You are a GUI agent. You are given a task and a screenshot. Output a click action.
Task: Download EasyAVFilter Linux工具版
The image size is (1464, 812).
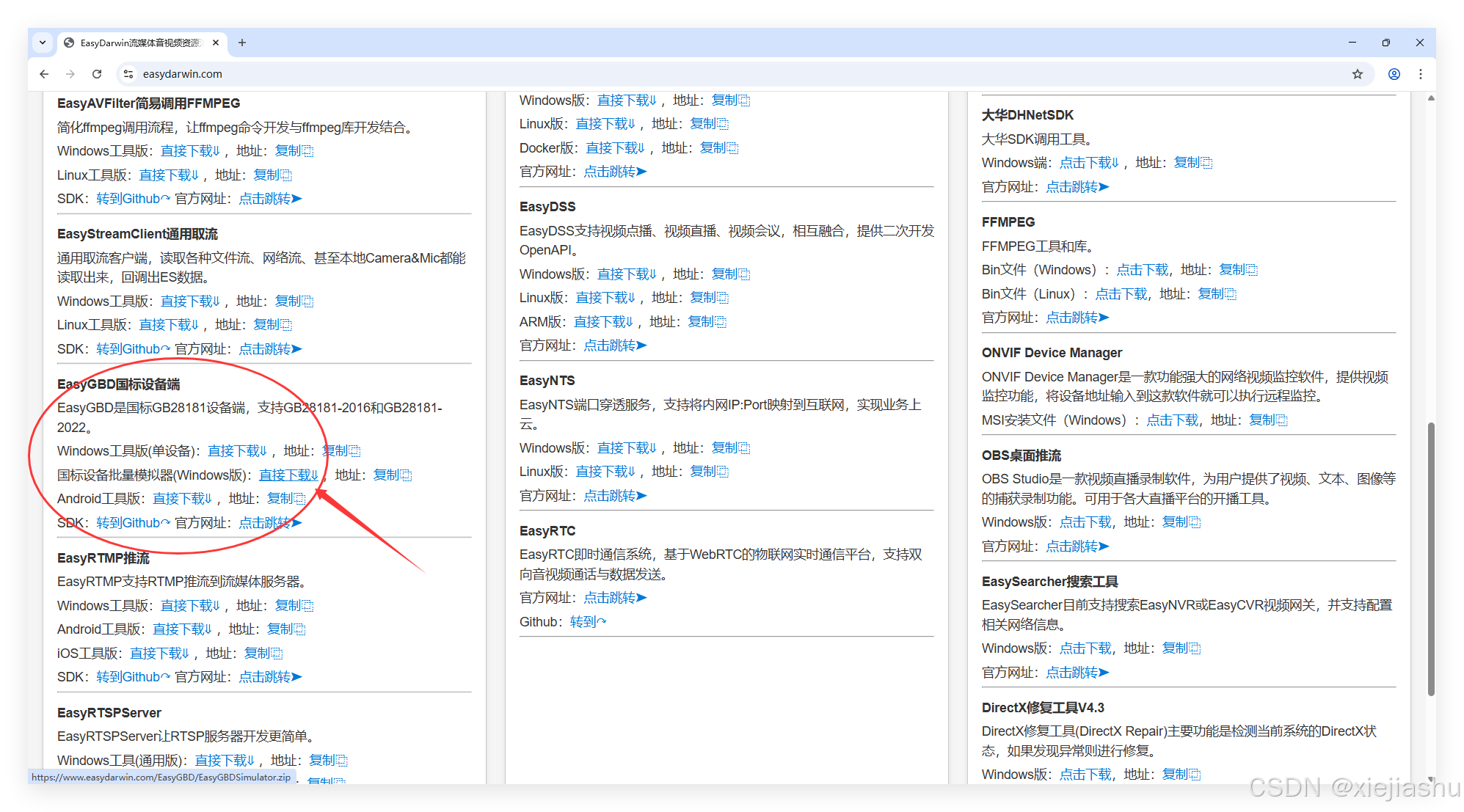[169, 175]
